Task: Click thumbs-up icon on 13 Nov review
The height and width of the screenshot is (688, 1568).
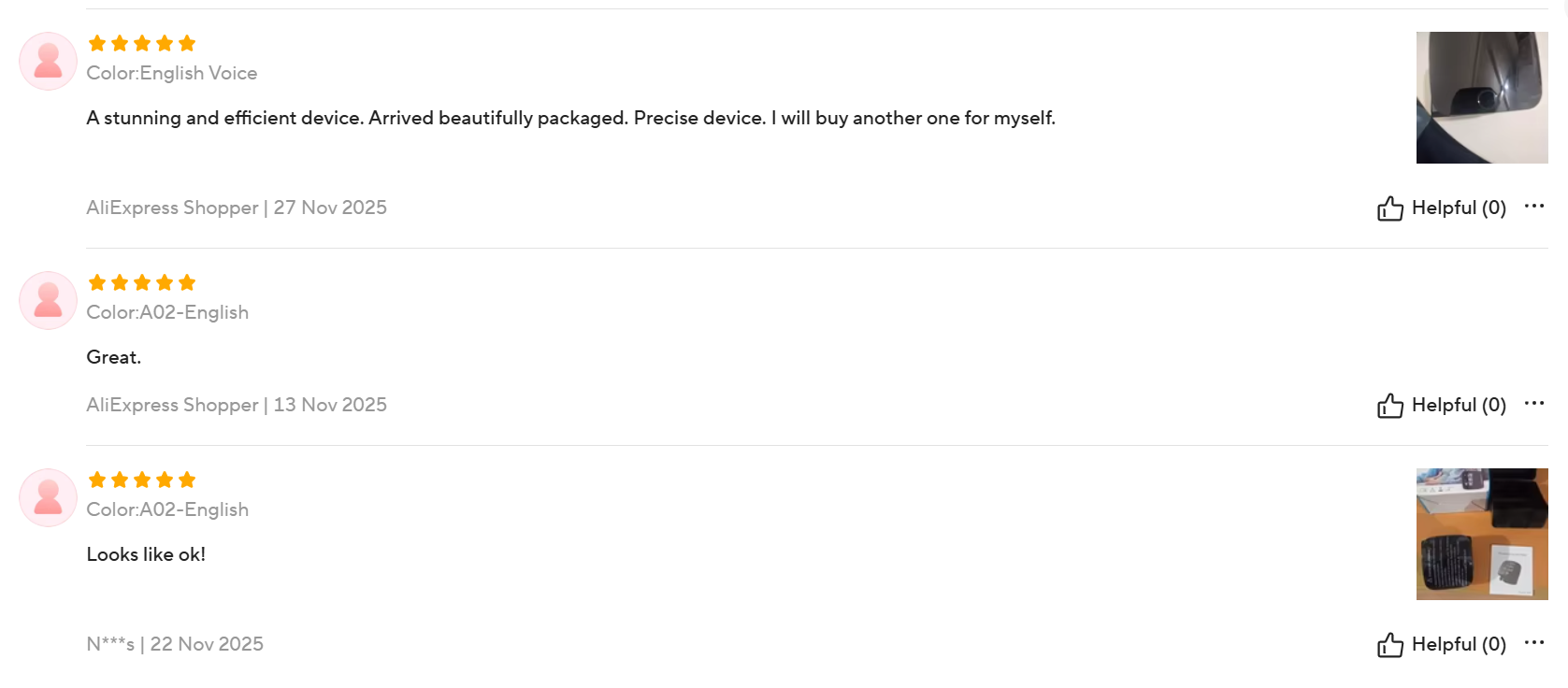Action: [x=1389, y=405]
